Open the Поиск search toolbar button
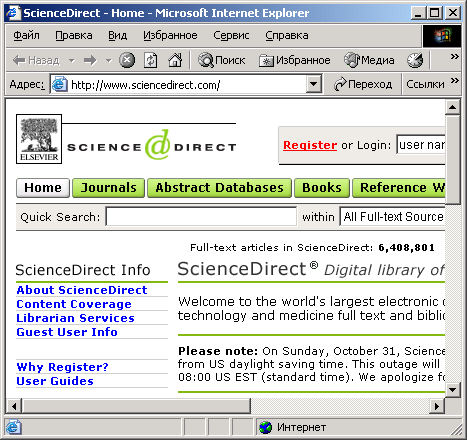 pos(222,60)
